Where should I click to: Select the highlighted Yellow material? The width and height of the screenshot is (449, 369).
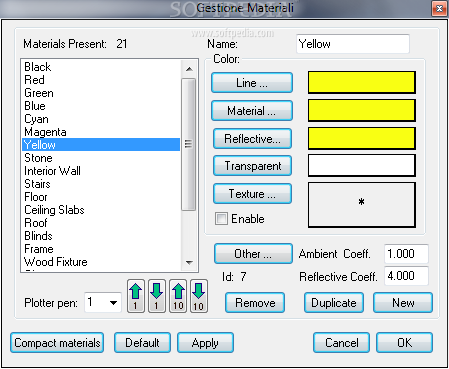point(101,145)
